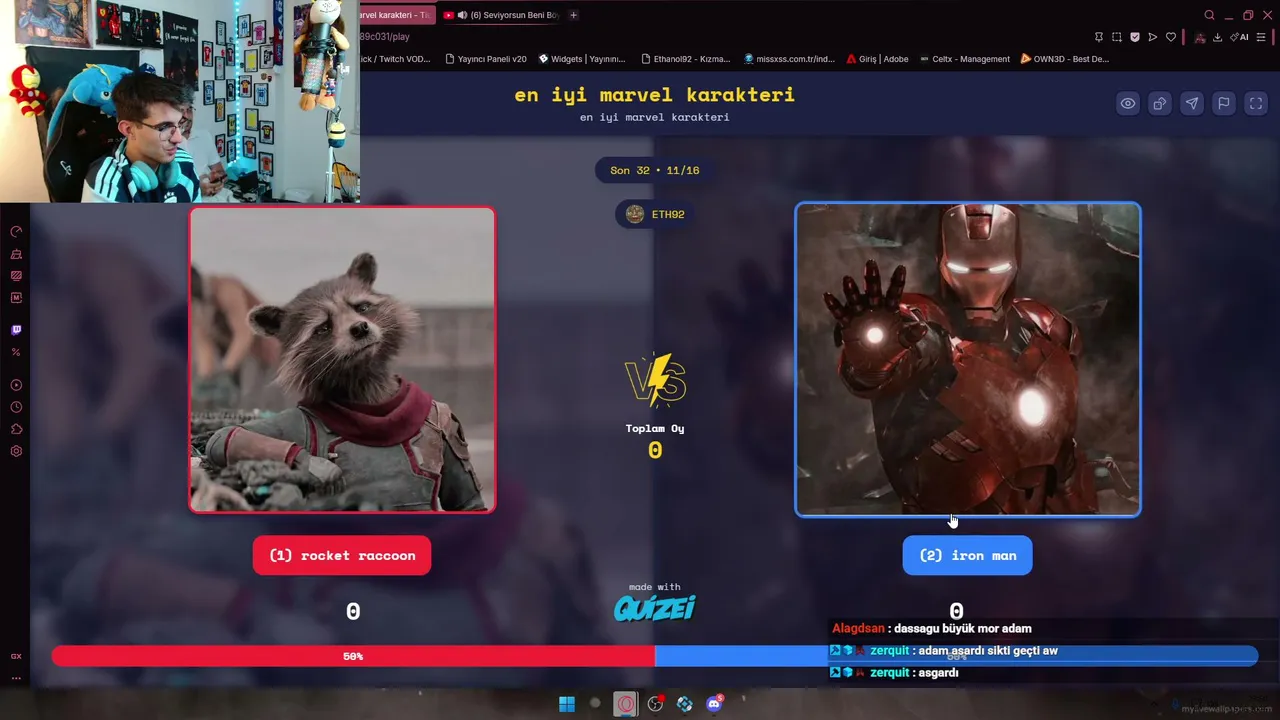
Task: Open the easy setup sliders menu
Action: pyautogui.click(x=1263, y=37)
